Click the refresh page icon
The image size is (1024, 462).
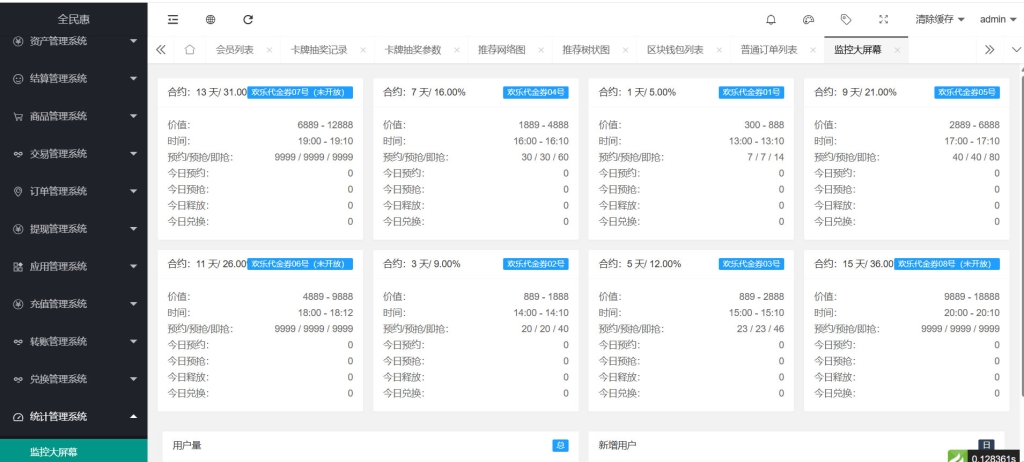tap(248, 19)
